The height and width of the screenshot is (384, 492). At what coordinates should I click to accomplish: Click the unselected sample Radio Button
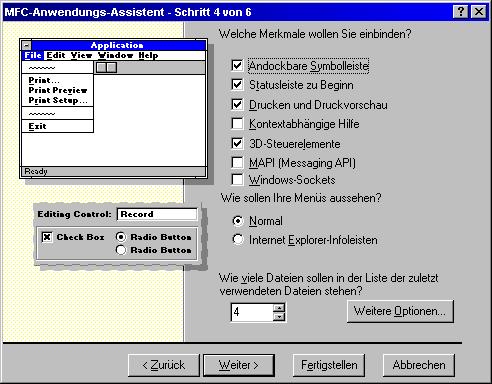pyautogui.click(x=154, y=250)
